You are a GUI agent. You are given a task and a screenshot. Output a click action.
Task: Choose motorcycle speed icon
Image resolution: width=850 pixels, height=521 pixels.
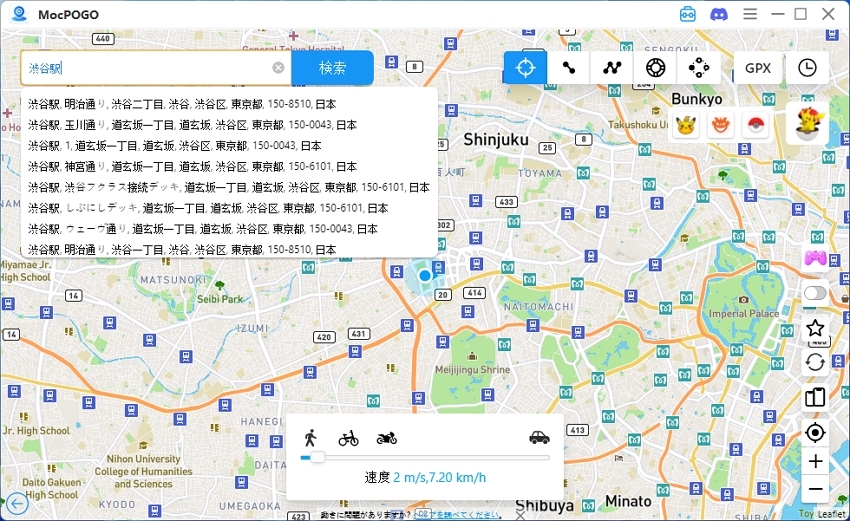pos(387,438)
